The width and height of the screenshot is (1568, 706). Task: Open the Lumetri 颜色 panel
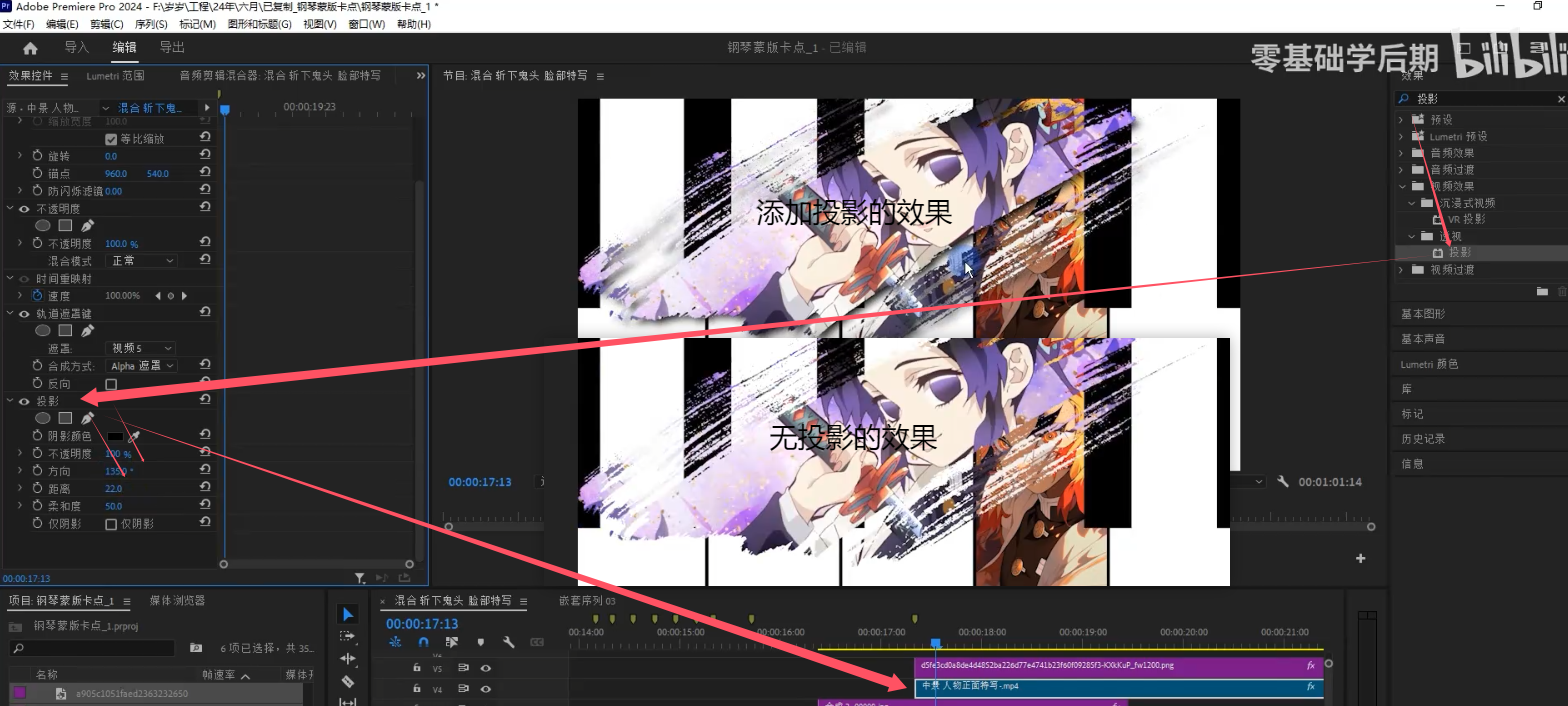point(1429,364)
